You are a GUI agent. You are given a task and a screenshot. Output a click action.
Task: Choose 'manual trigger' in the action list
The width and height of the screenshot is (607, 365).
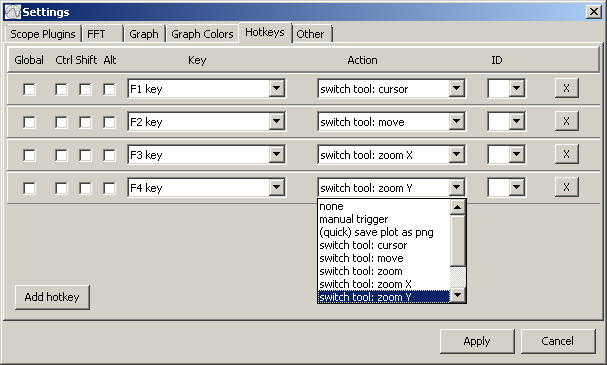click(x=384, y=219)
